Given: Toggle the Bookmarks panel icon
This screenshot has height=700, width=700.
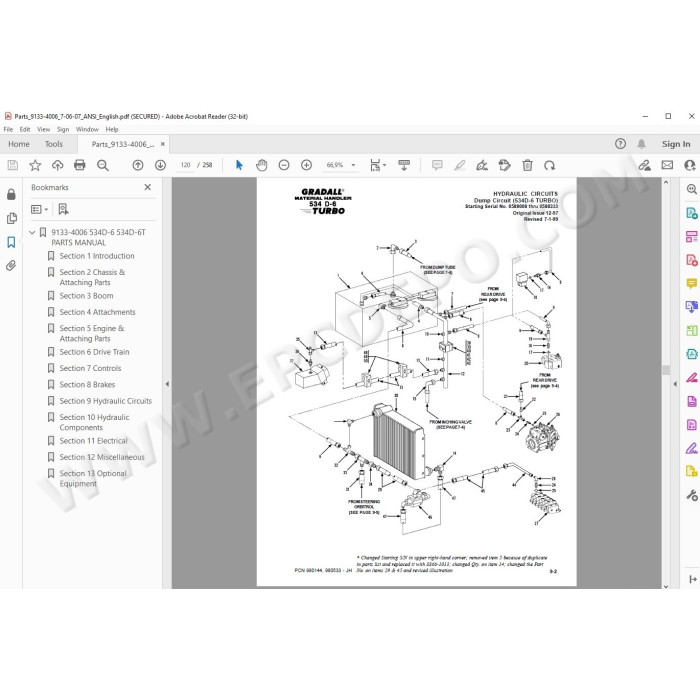Looking at the screenshot, I should [x=11, y=242].
